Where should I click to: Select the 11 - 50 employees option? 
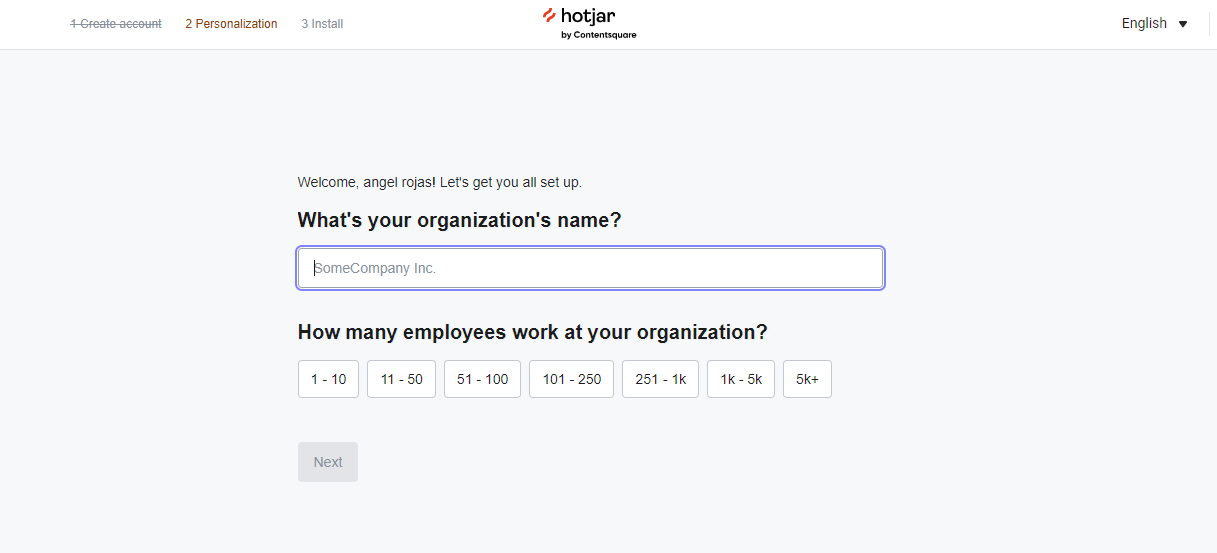(401, 379)
